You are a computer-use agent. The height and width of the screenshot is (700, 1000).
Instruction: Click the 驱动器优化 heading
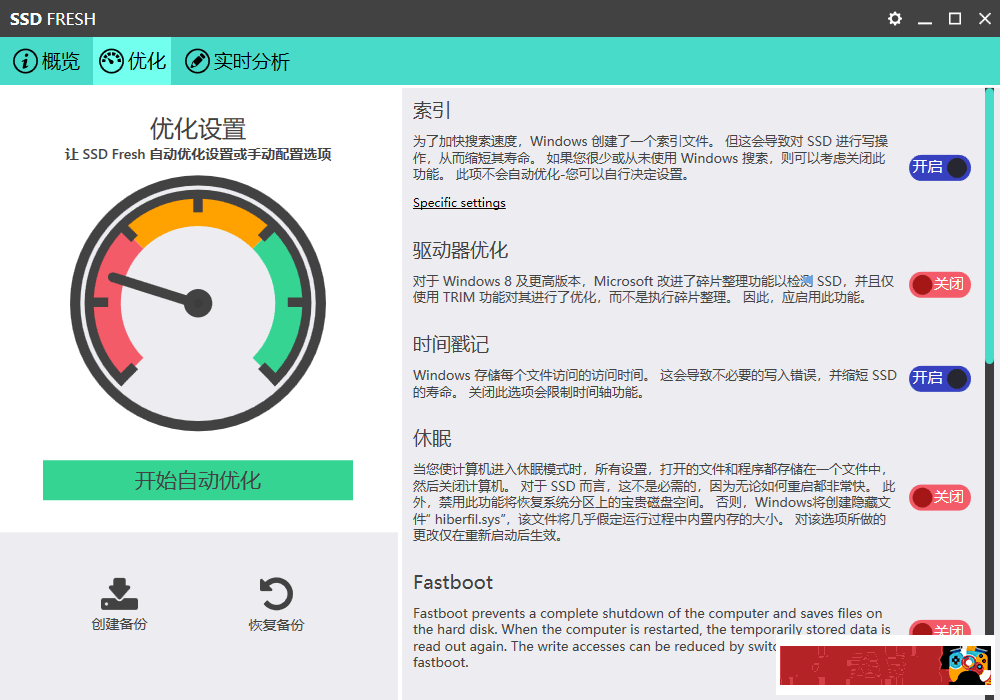tap(460, 250)
